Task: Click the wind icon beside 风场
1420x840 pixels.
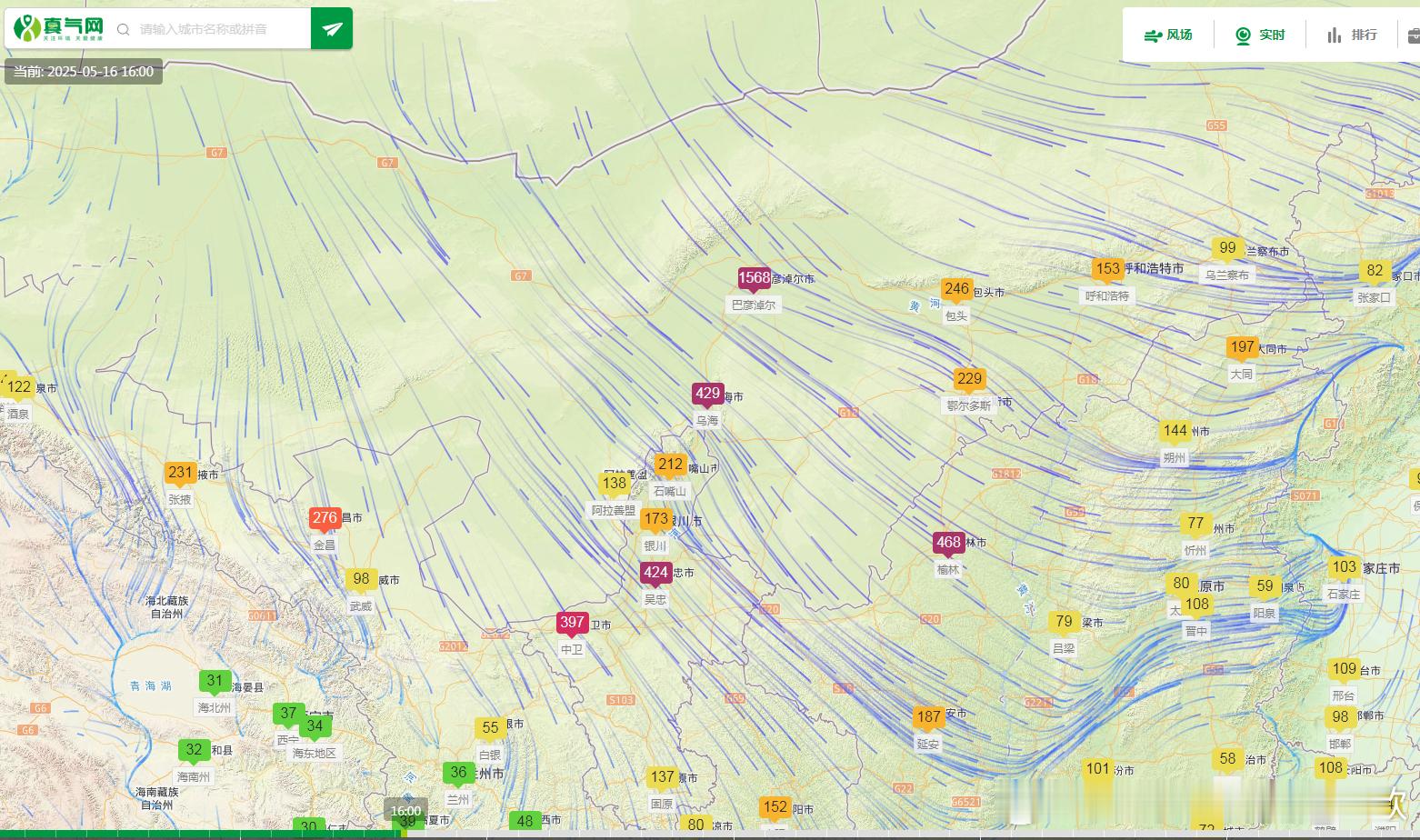Action: point(1153,35)
